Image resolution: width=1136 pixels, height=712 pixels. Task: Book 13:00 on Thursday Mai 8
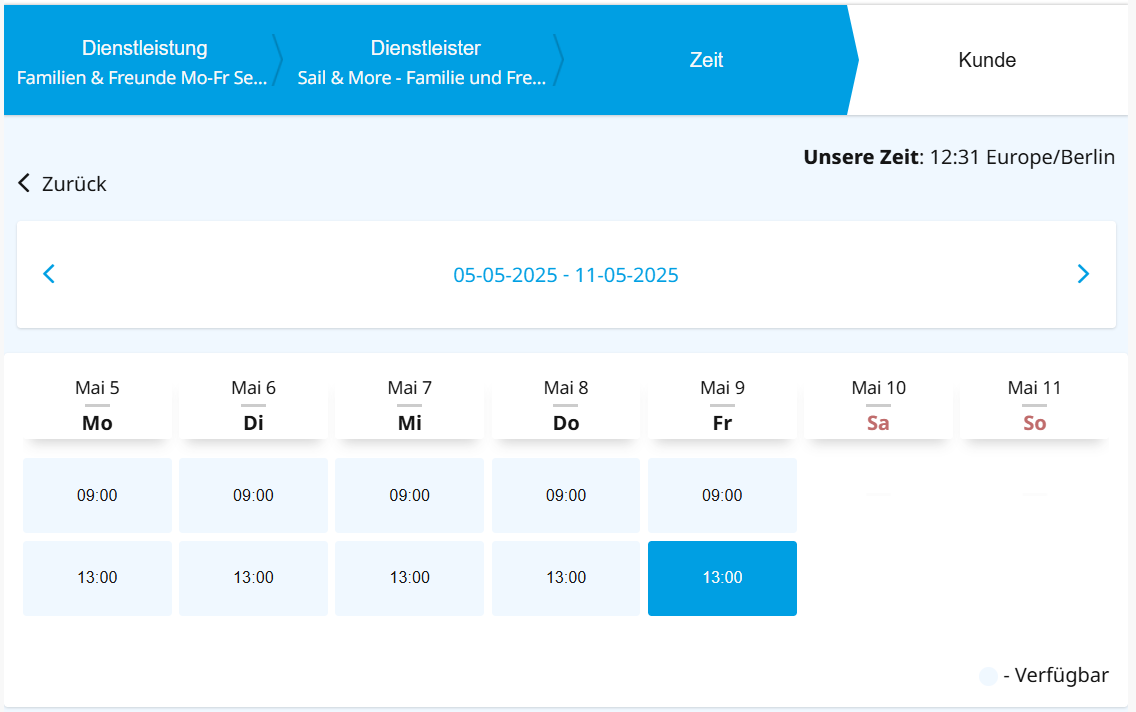click(566, 578)
